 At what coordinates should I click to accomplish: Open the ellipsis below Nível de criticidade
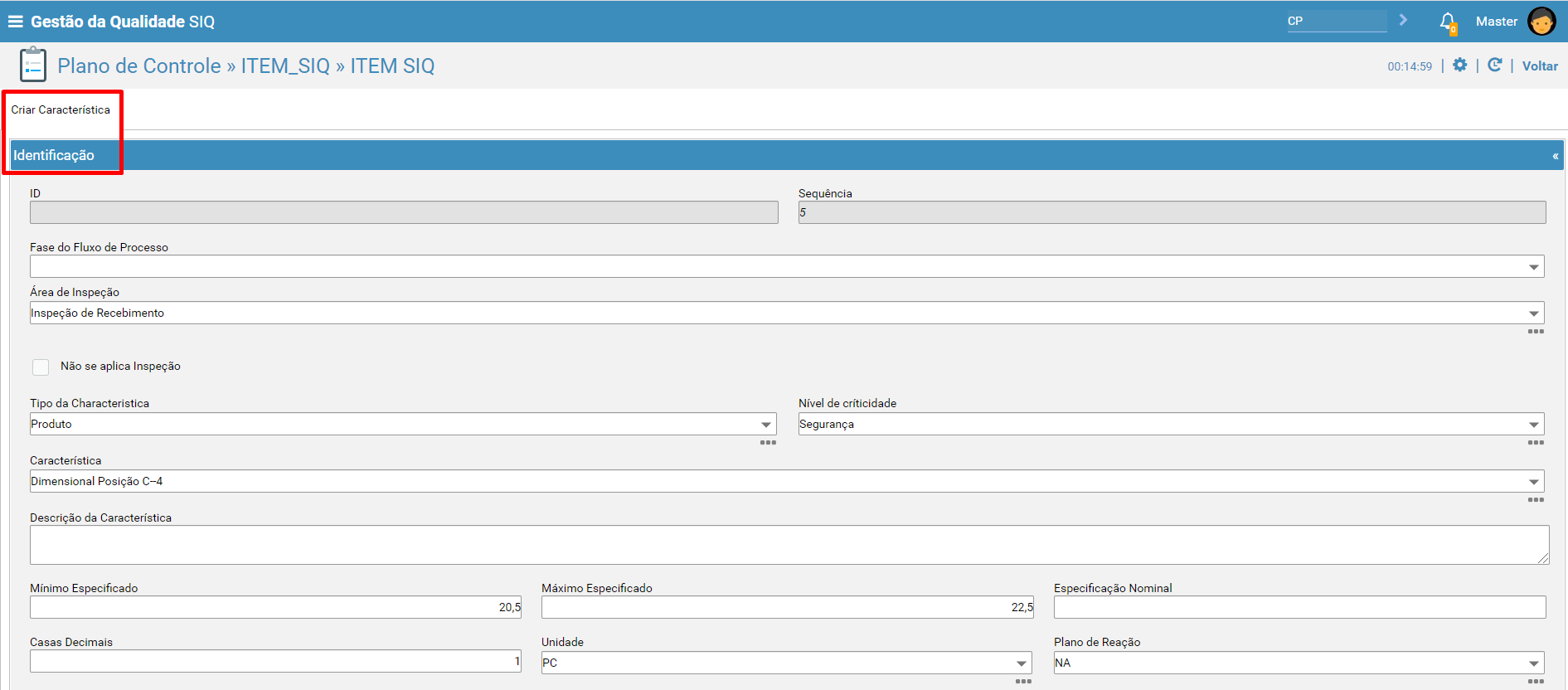(x=1536, y=443)
